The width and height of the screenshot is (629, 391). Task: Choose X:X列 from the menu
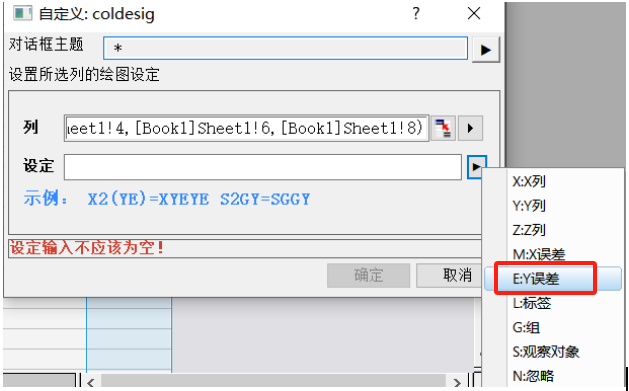554,181
